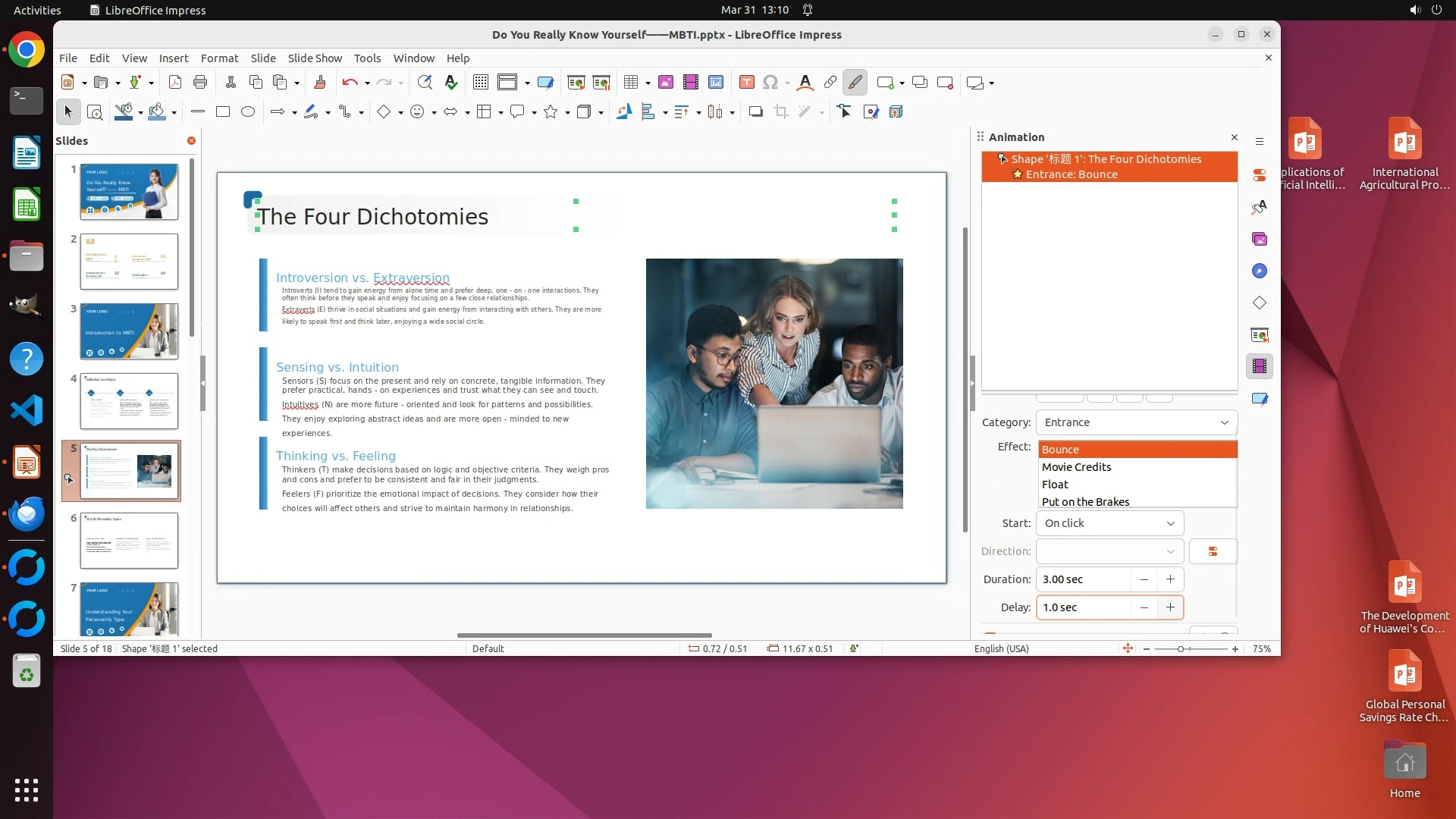Open the Slide Show menu
The height and width of the screenshot is (819, 1456).
click(x=314, y=58)
